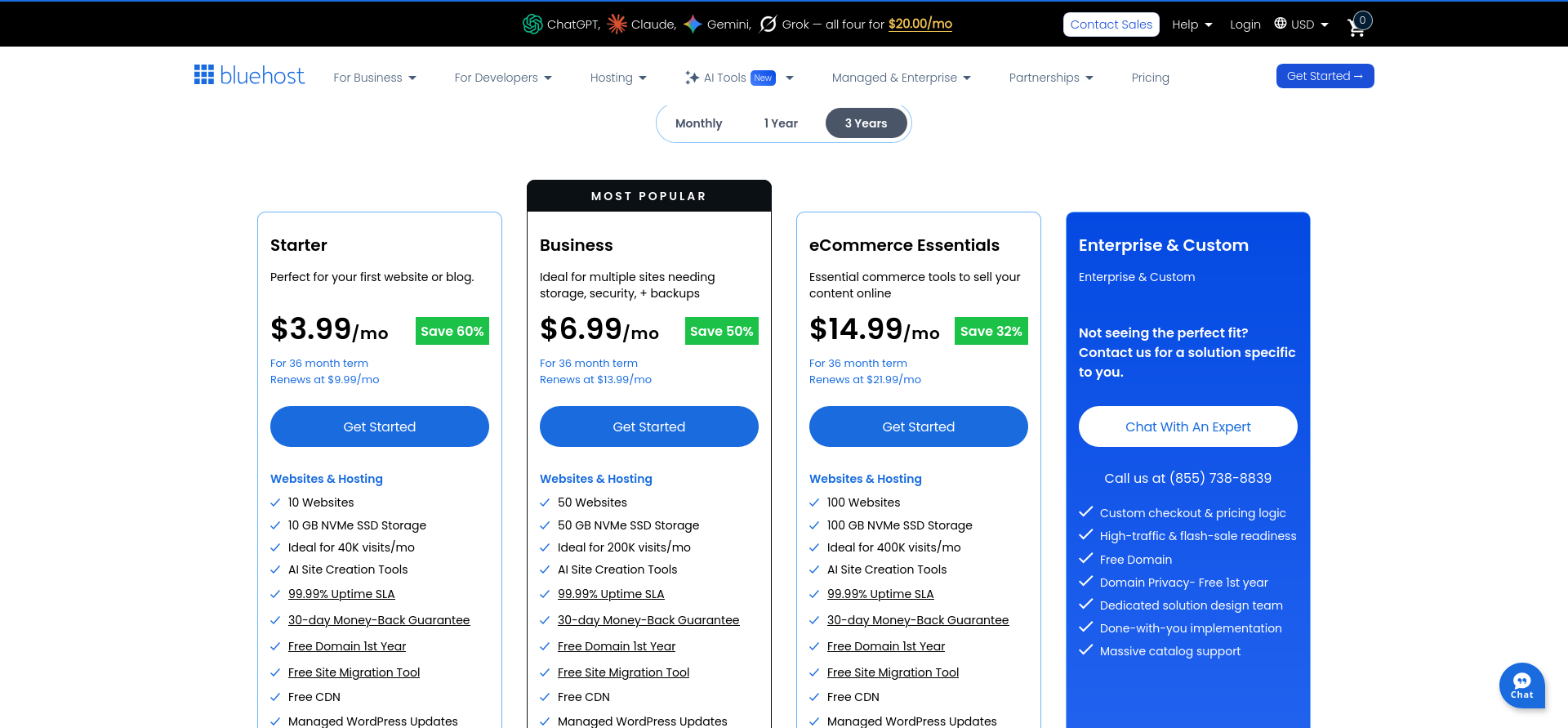Viewport: 1568px width, 728px height.
Task: Click the Save 60% badge
Action: click(452, 331)
